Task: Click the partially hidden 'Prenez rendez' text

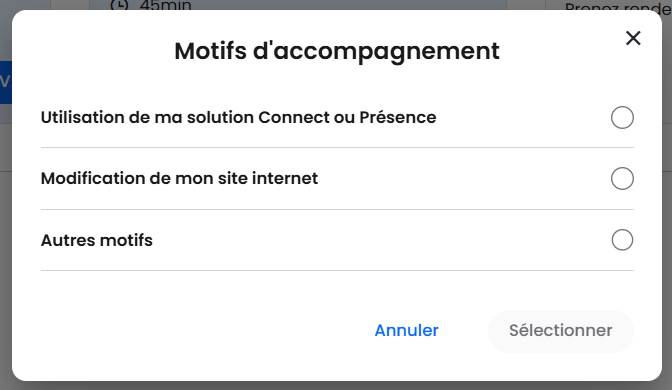Action: click(x=618, y=7)
